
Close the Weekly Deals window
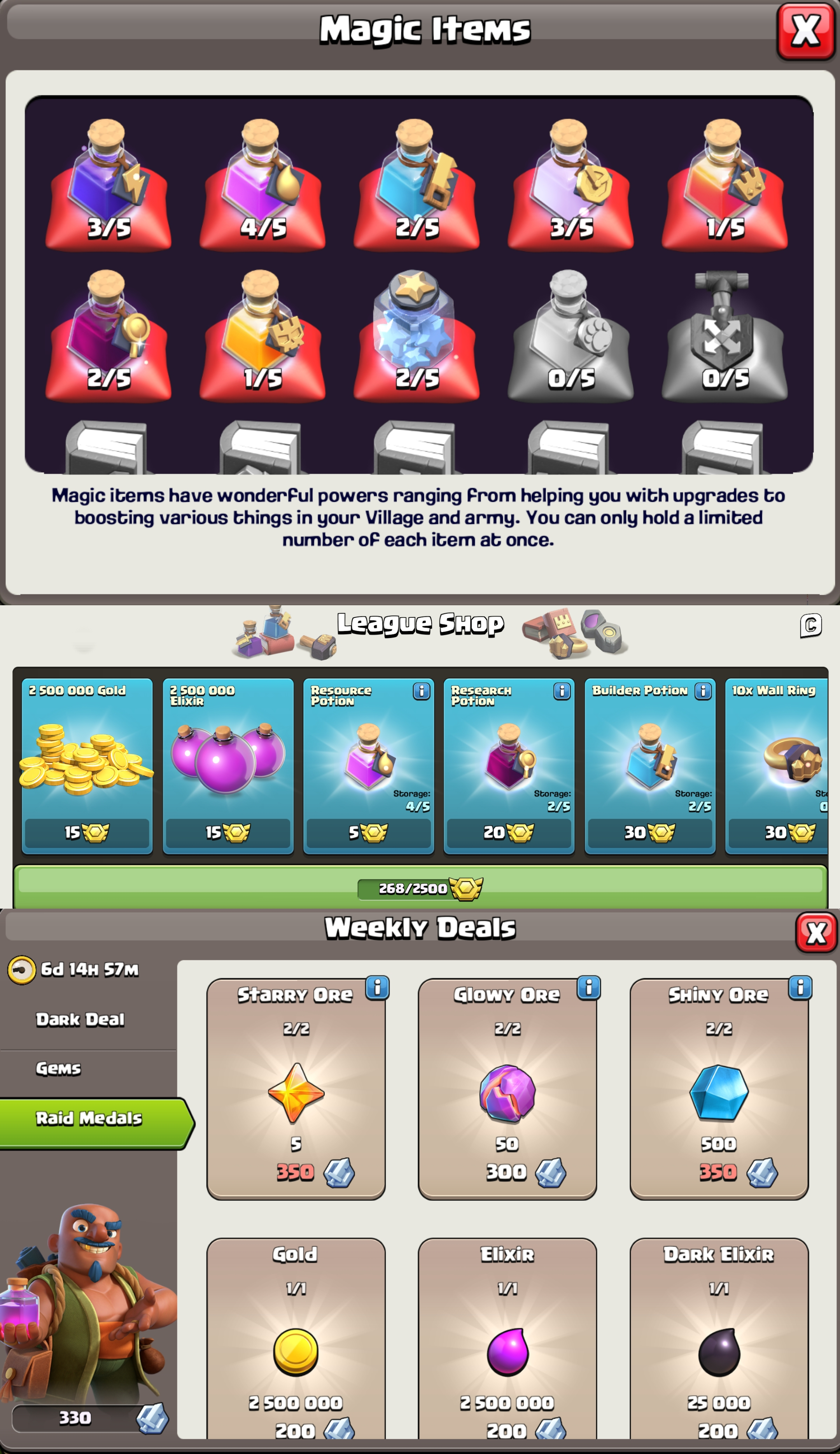click(816, 932)
